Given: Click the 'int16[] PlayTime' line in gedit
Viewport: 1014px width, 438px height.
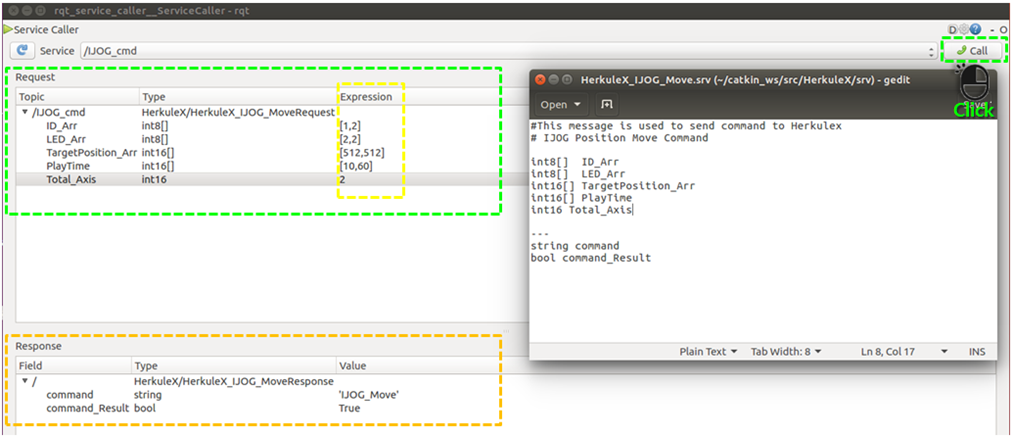Looking at the screenshot, I should point(581,198).
